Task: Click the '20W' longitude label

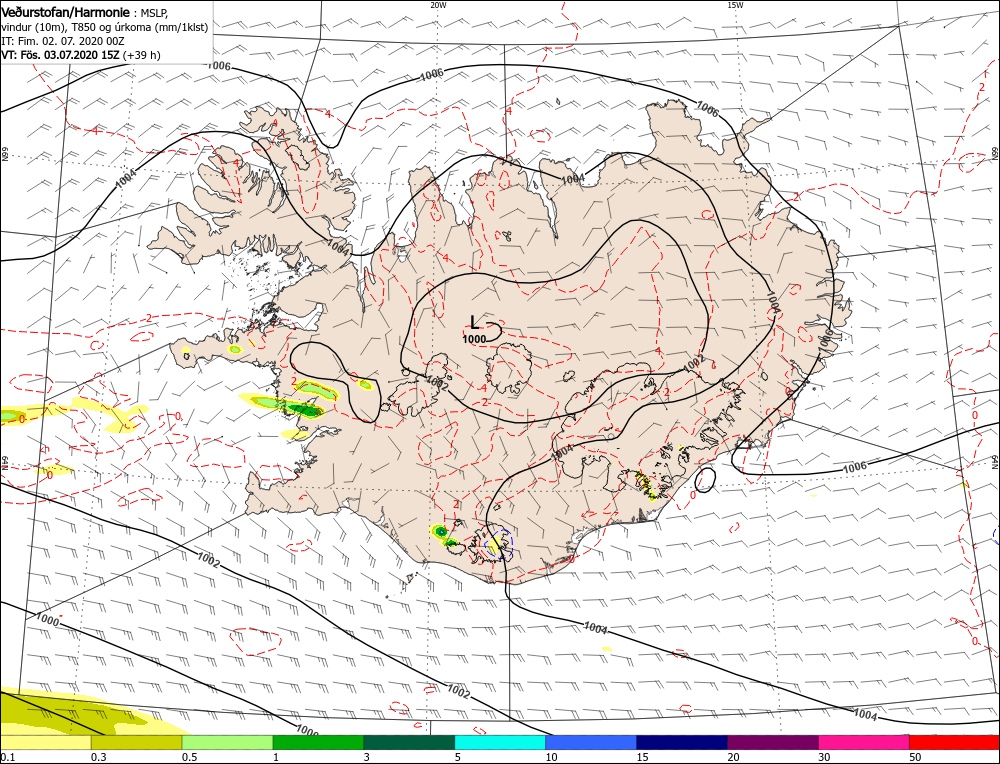Action: click(x=438, y=5)
